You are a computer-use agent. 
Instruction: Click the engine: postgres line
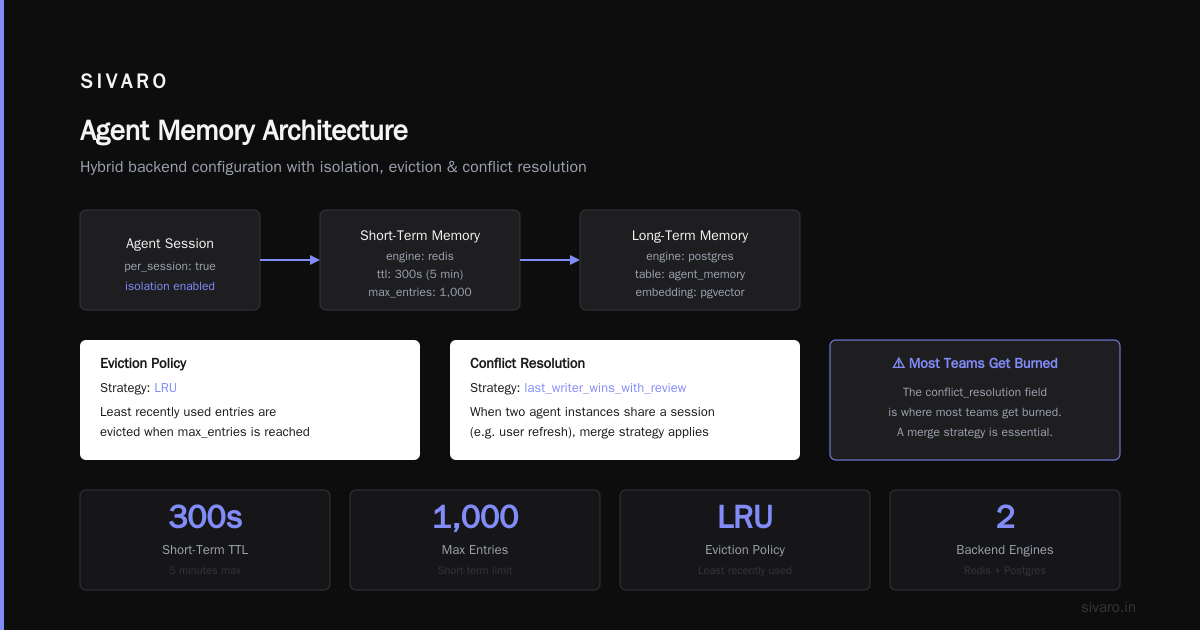pos(690,256)
